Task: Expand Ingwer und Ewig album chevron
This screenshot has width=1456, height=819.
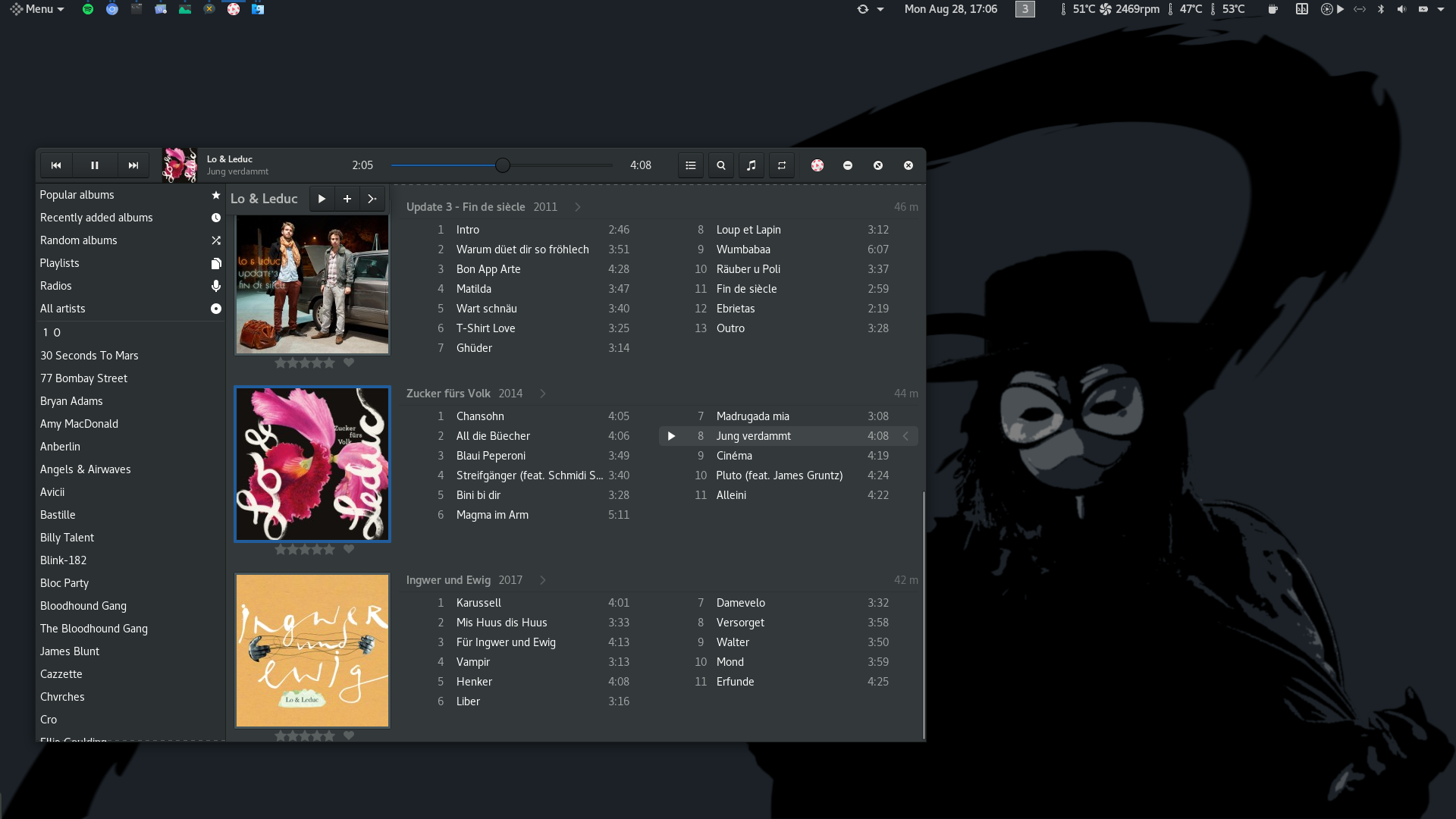Action: click(x=543, y=580)
